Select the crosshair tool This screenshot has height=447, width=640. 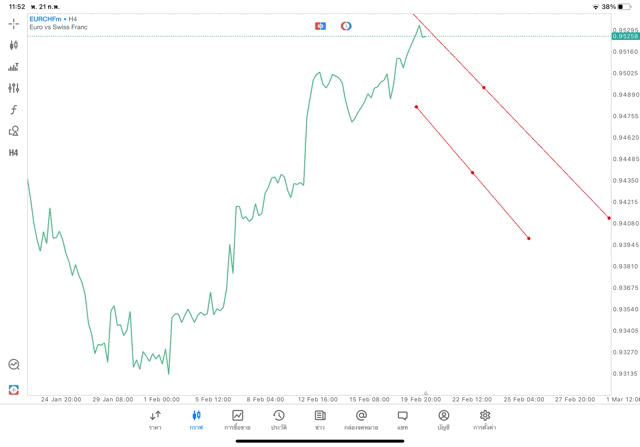pos(14,23)
